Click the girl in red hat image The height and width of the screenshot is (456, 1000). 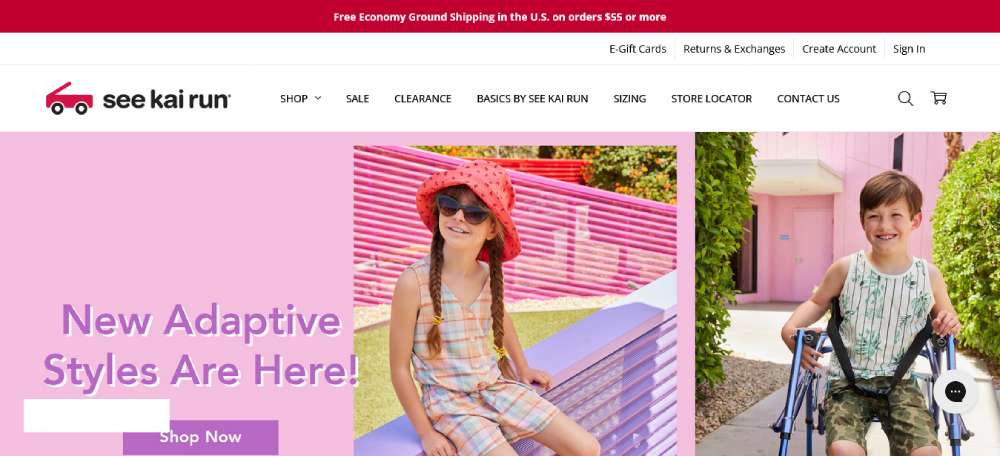(515, 301)
